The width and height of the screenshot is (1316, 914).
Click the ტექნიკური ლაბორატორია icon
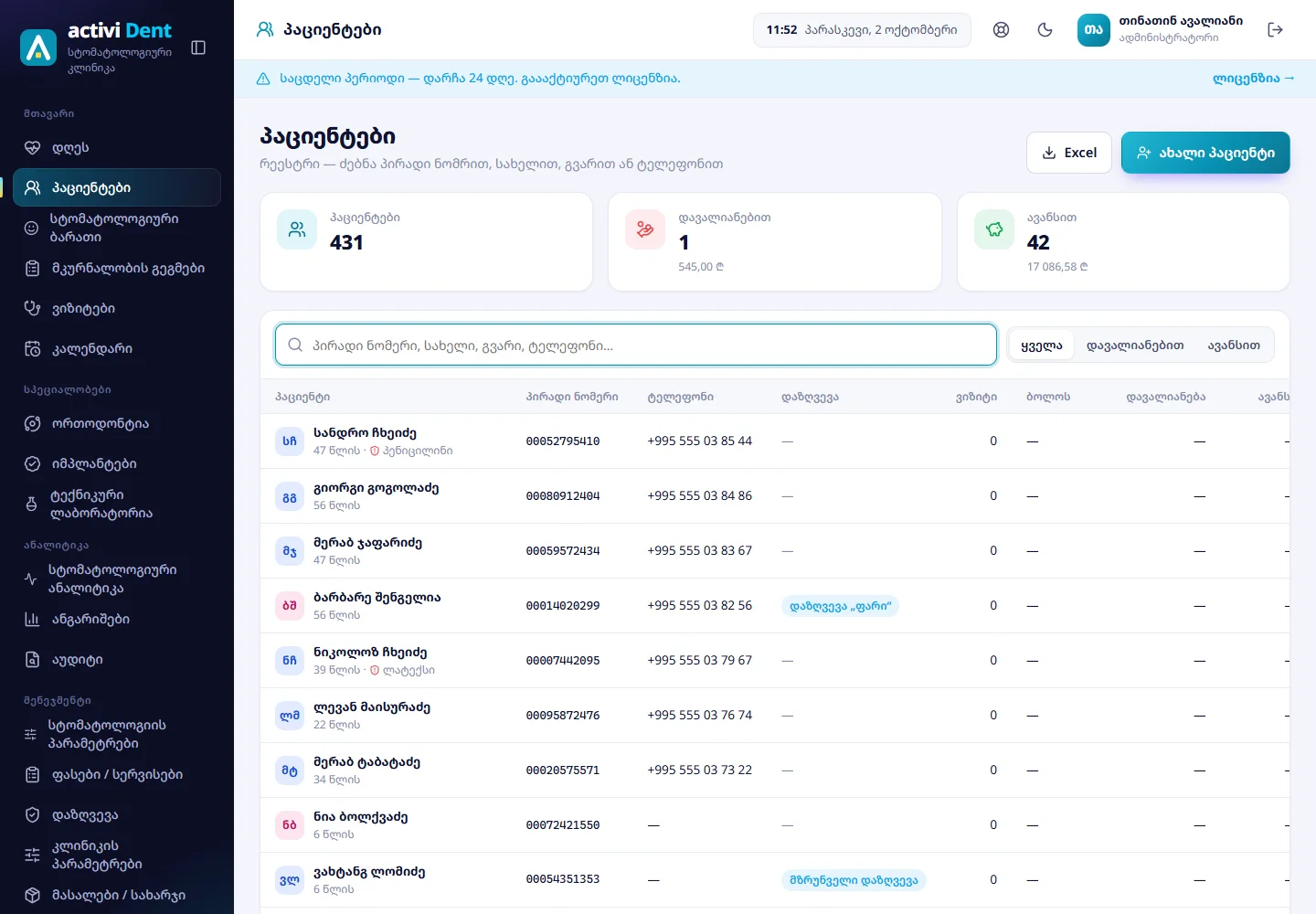point(31,505)
